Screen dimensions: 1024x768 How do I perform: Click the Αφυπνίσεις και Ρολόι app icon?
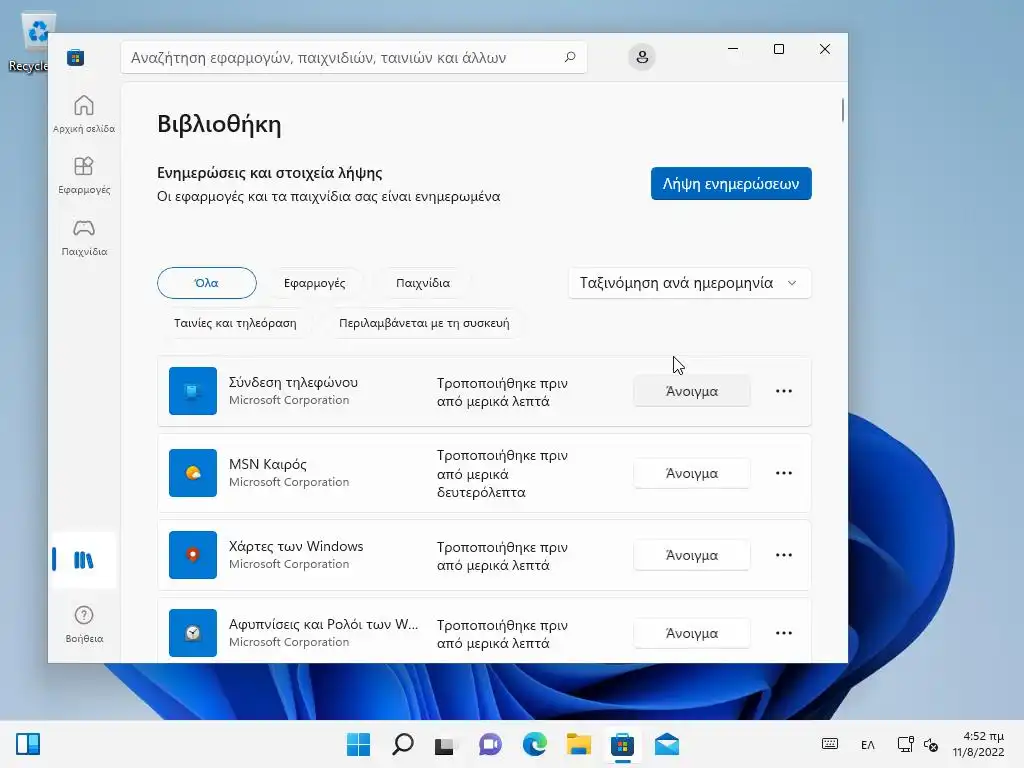193,633
